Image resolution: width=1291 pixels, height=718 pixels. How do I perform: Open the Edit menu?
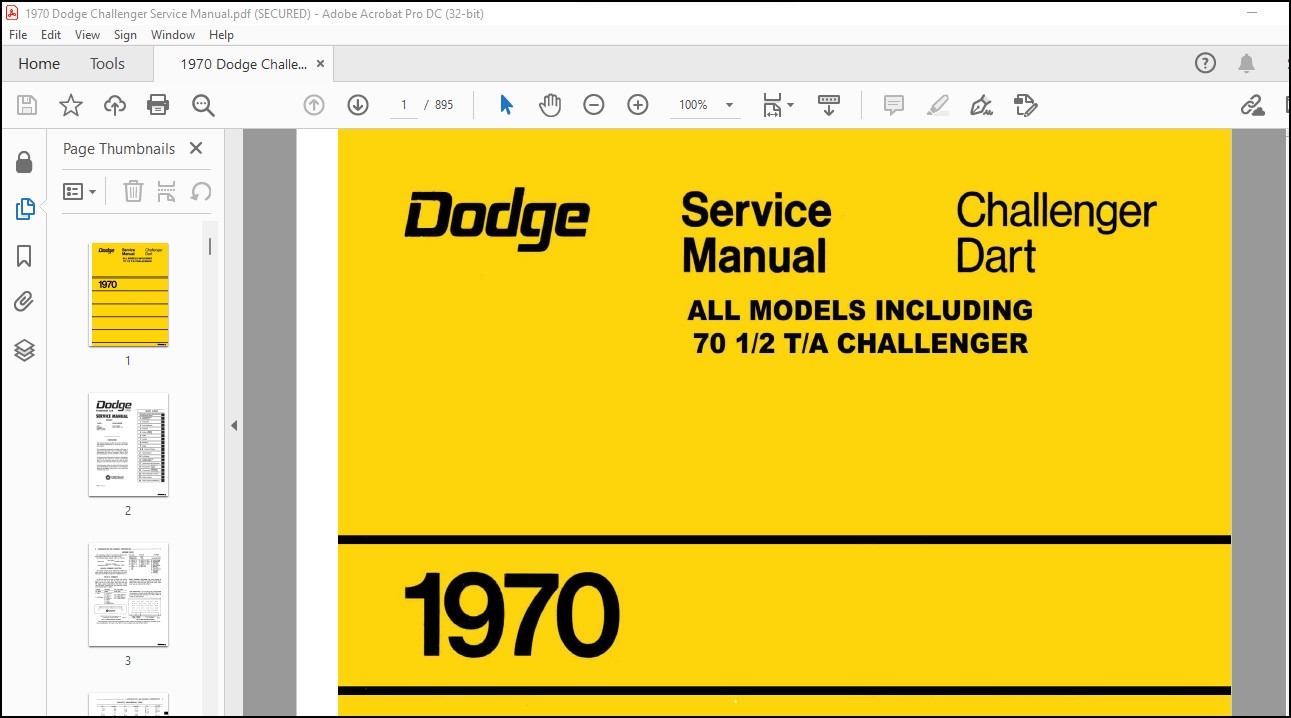51,34
